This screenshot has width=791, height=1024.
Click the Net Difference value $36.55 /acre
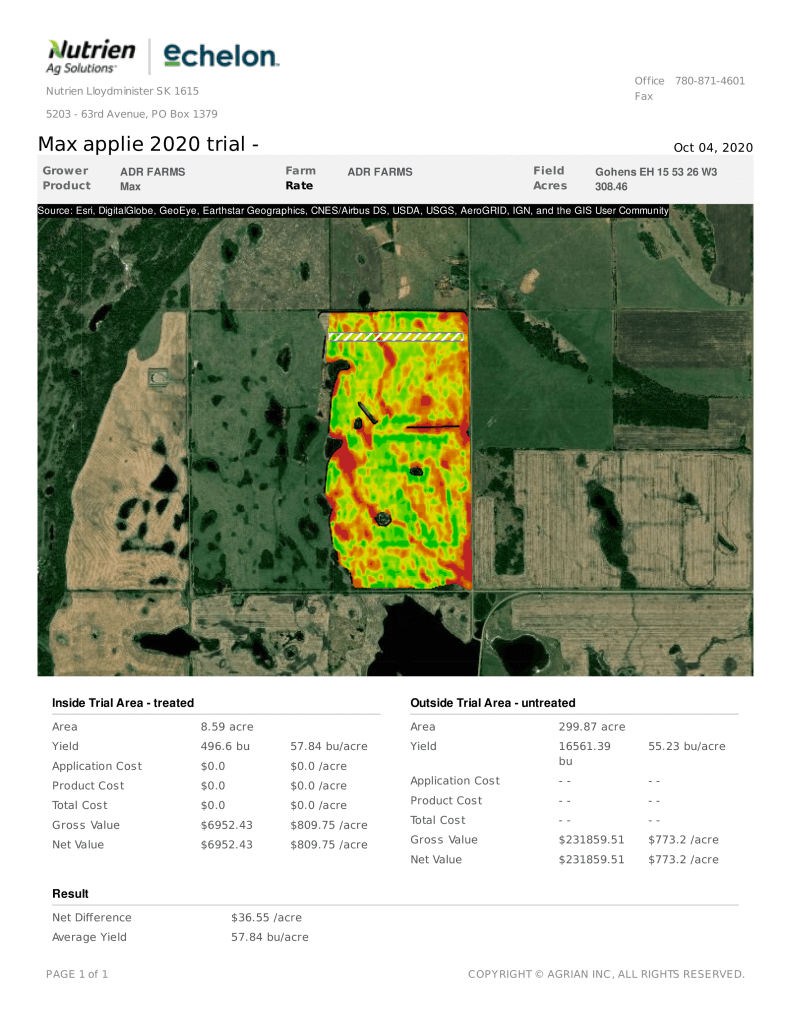point(266,917)
